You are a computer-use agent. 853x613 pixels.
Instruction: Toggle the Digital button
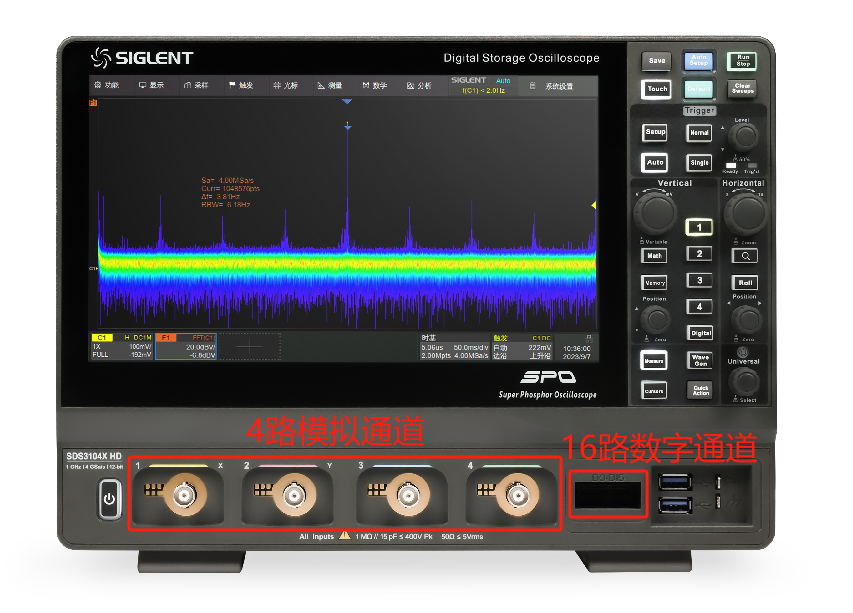click(701, 333)
